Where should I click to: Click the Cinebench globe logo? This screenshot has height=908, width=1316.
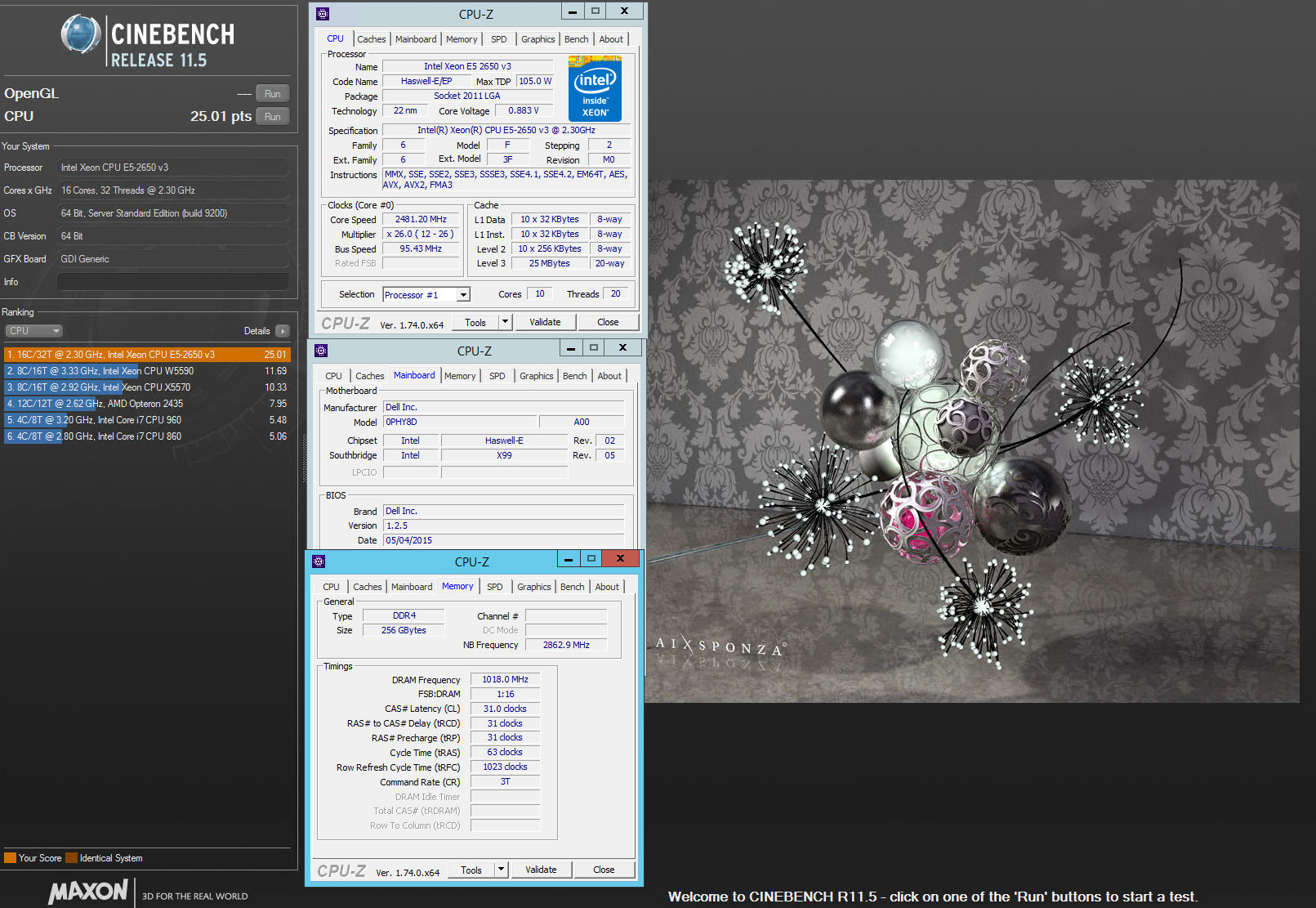click(x=81, y=34)
